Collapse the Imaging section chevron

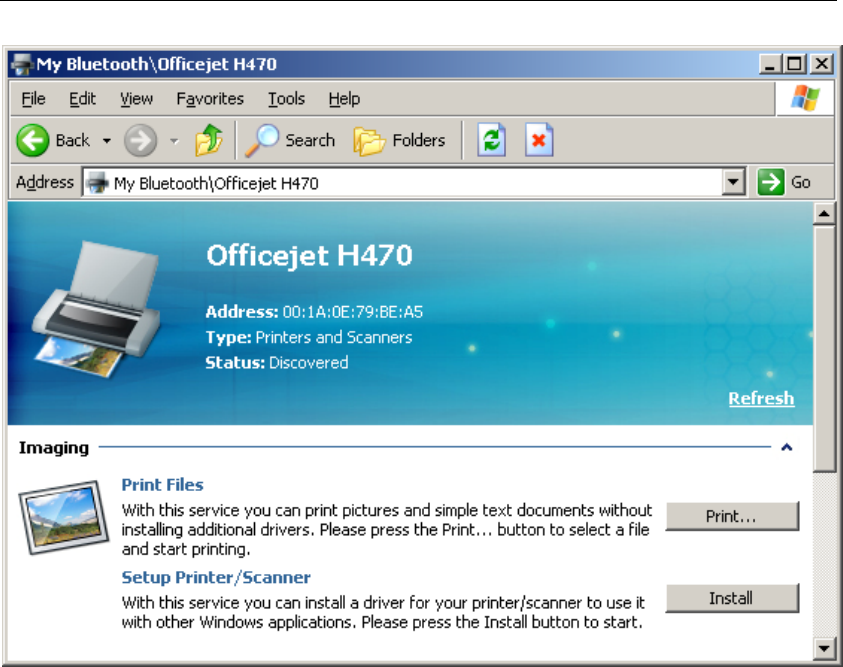point(787,447)
